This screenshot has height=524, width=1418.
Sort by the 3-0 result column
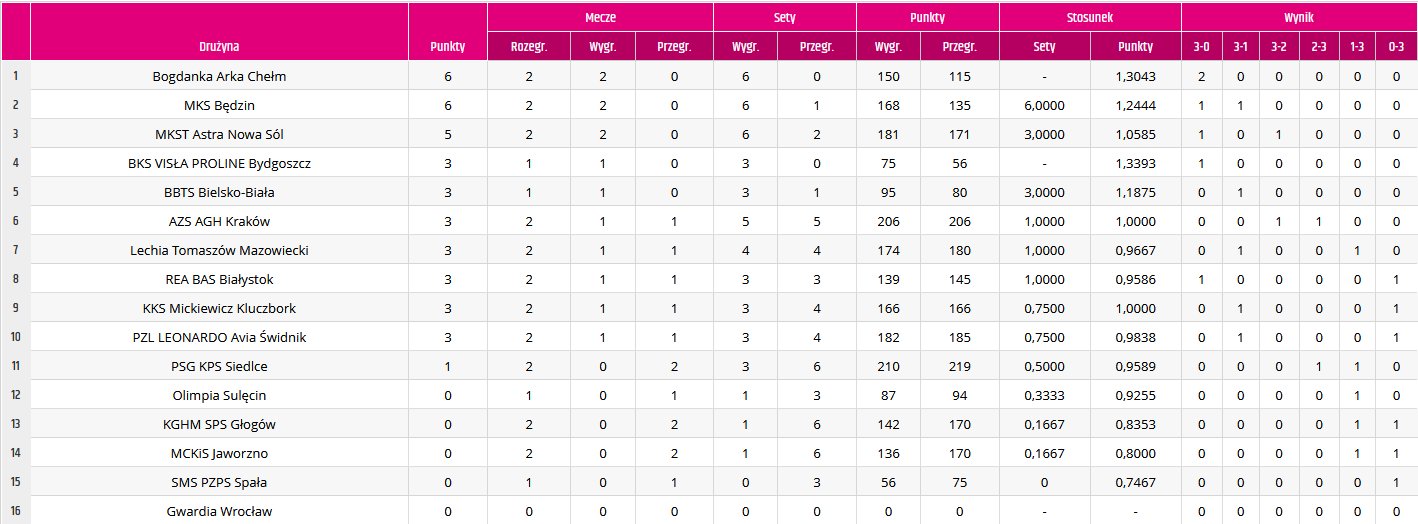click(1201, 46)
